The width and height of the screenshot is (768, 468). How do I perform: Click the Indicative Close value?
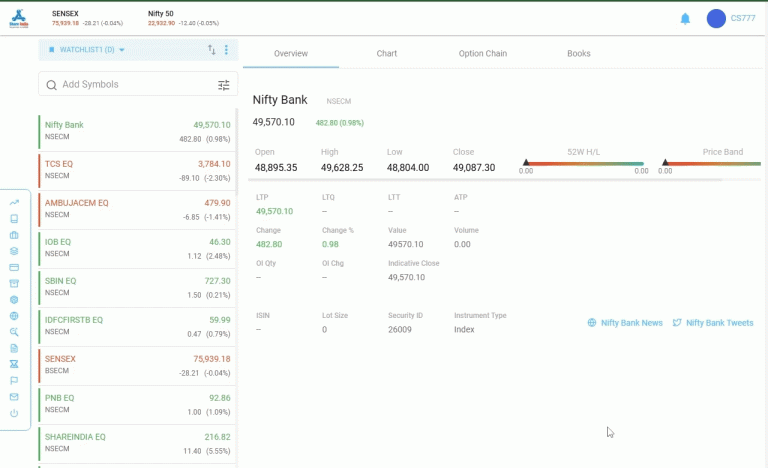click(x=407, y=277)
